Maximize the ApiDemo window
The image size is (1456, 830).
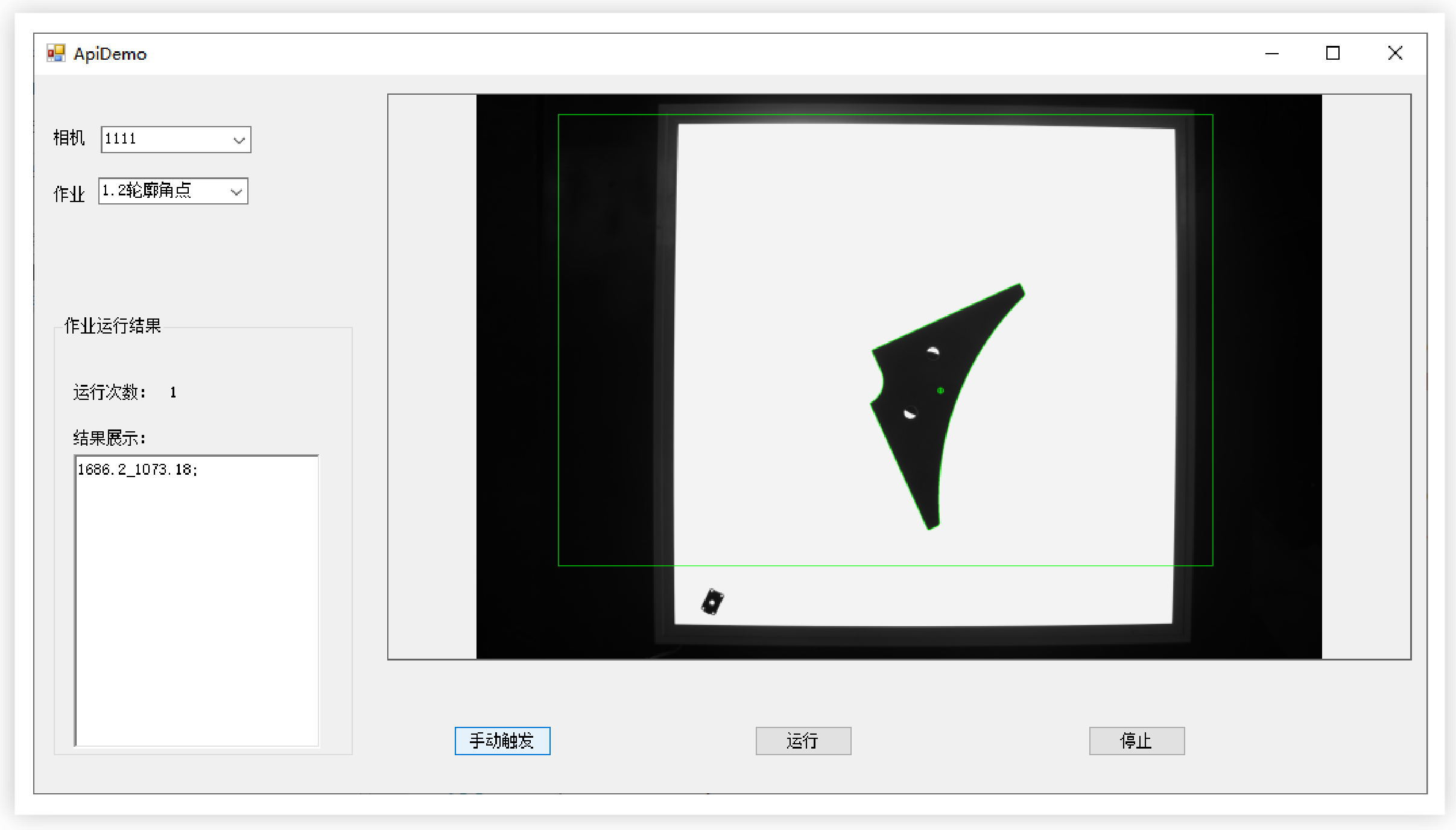pyautogui.click(x=1332, y=54)
